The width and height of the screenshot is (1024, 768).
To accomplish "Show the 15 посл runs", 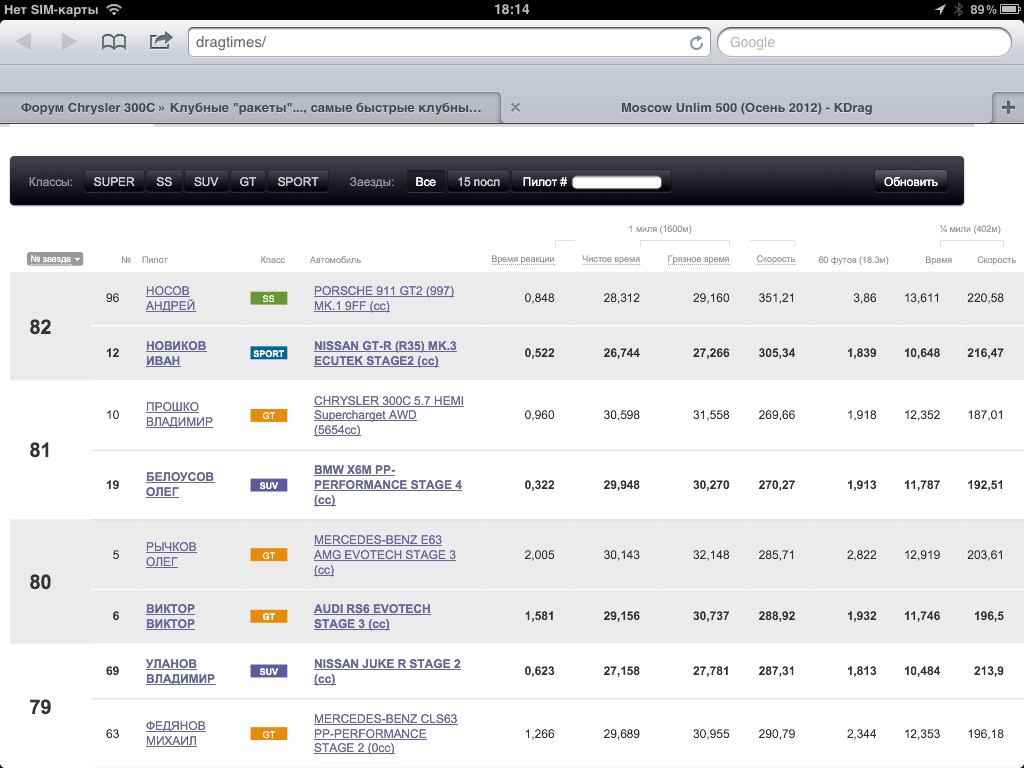I will (x=478, y=182).
